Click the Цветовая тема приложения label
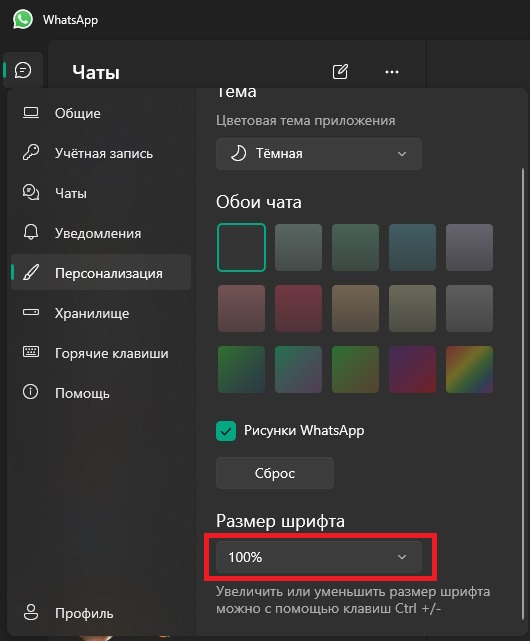The image size is (530, 641). [305, 121]
